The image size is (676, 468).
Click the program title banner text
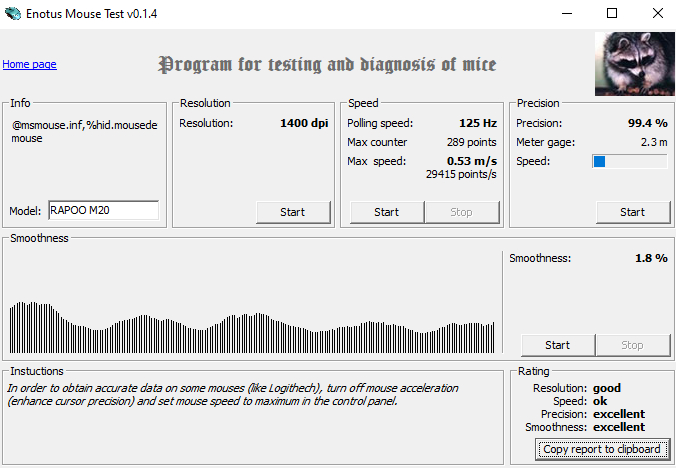tap(327, 65)
